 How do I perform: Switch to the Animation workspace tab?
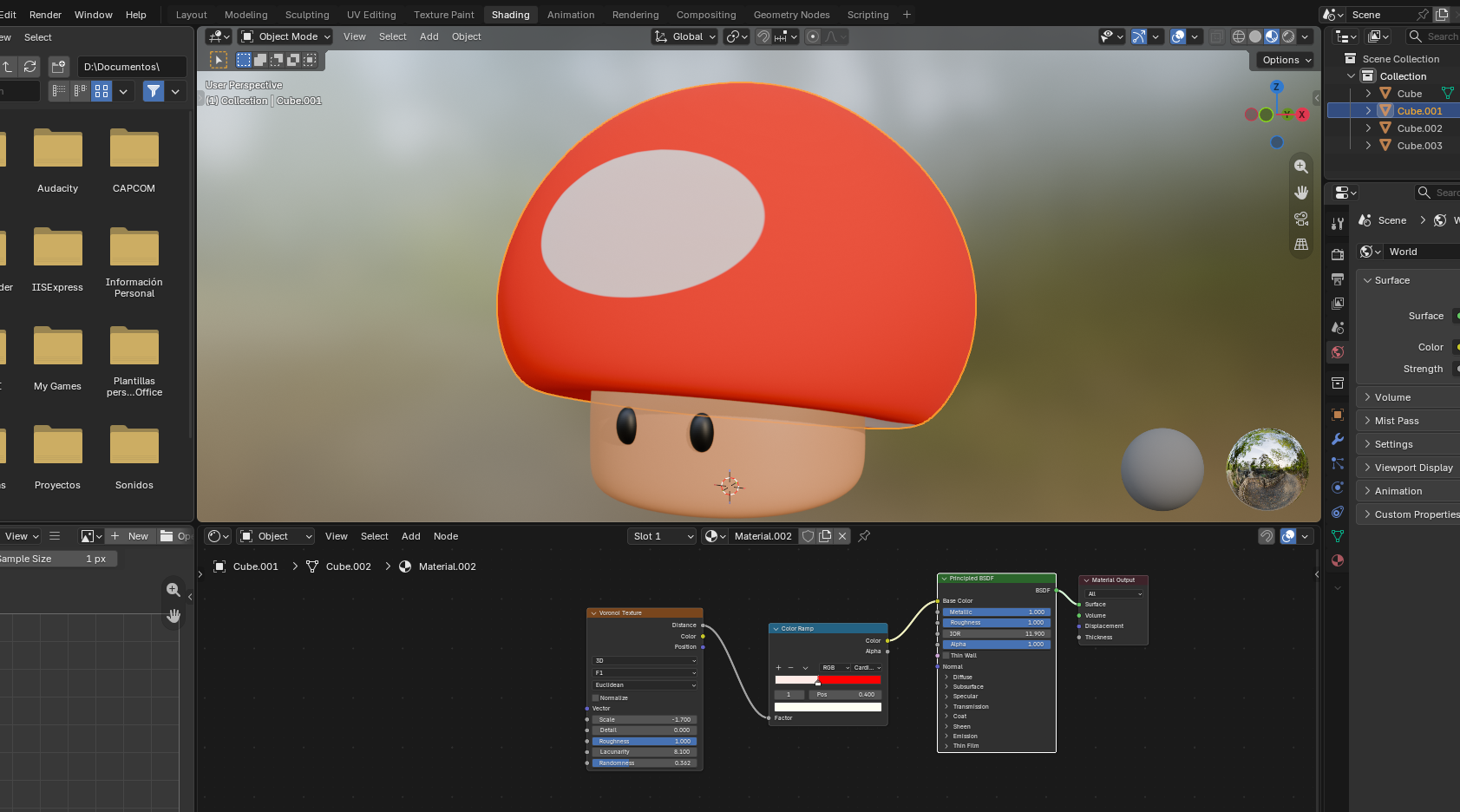571,15
